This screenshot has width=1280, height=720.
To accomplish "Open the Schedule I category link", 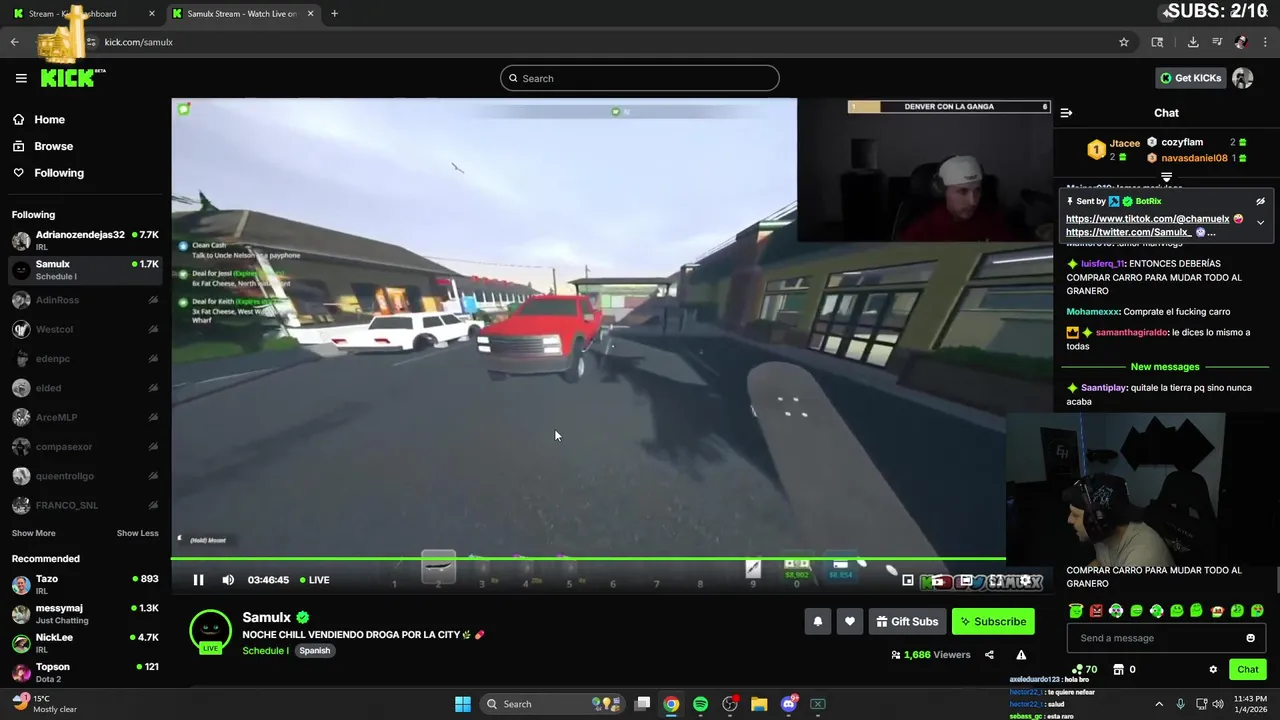I will (x=265, y=651).
